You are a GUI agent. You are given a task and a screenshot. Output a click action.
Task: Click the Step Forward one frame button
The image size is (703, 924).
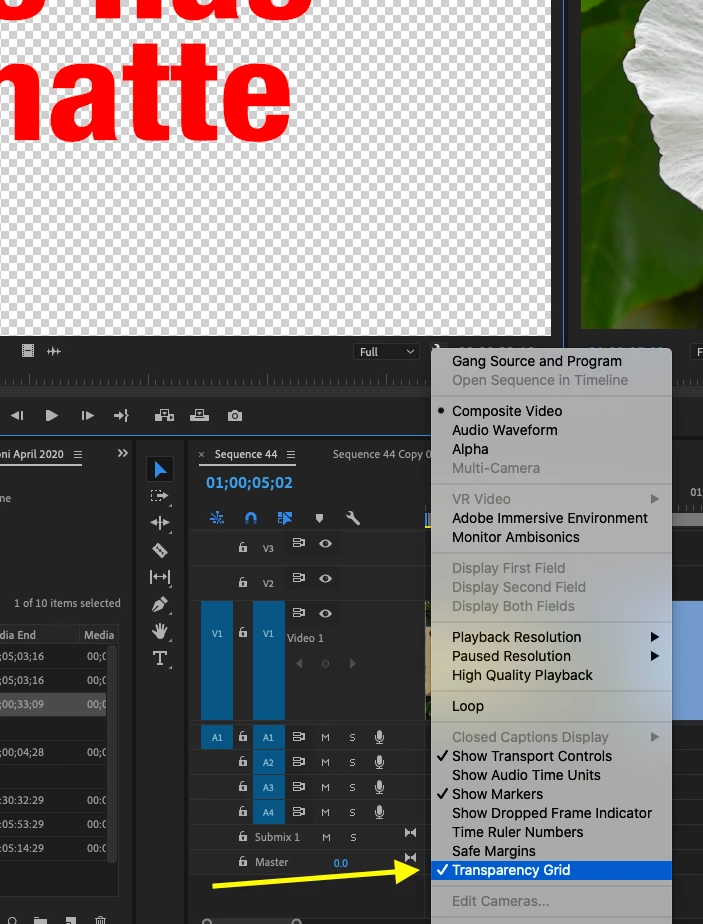(x=87, y=415)
